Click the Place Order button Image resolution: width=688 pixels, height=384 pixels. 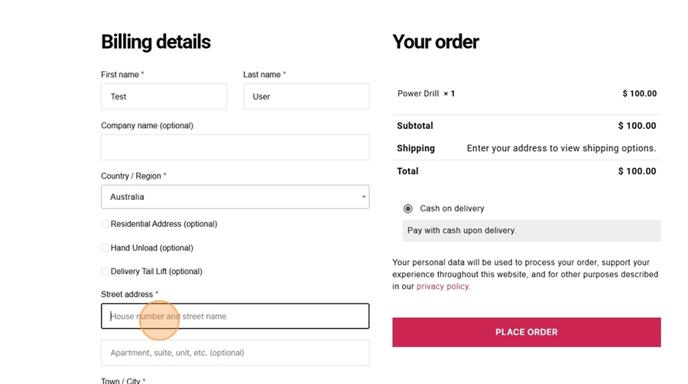tap(527, 332)
